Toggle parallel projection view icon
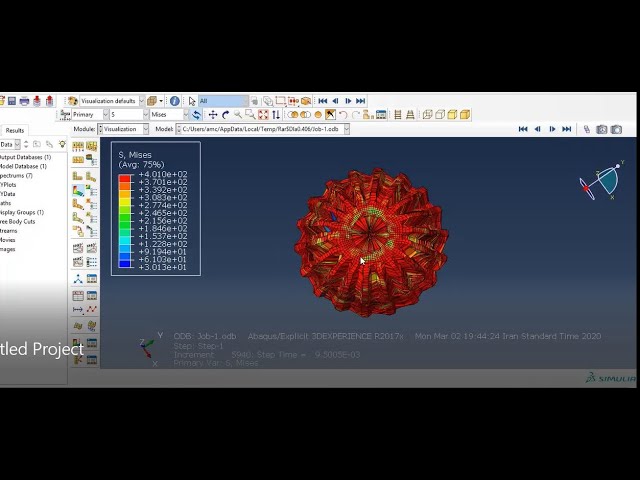Viewport: 640px width, 480px height. coord(398,115)
